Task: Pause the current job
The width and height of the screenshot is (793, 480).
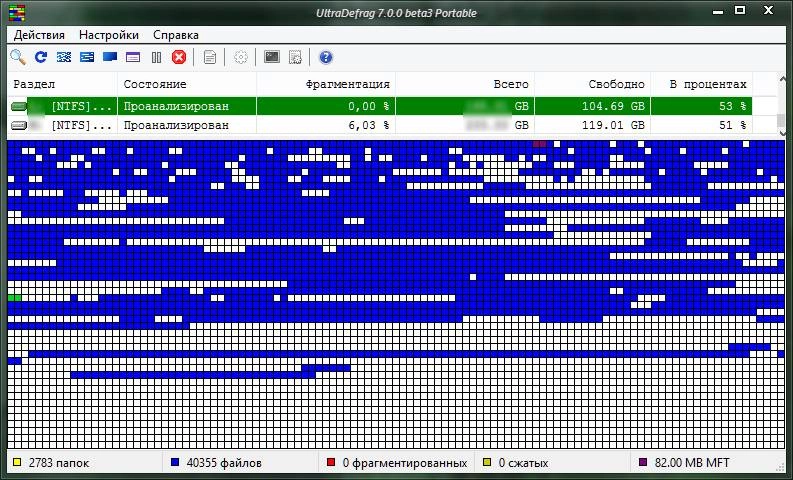Action: (156, 57)
